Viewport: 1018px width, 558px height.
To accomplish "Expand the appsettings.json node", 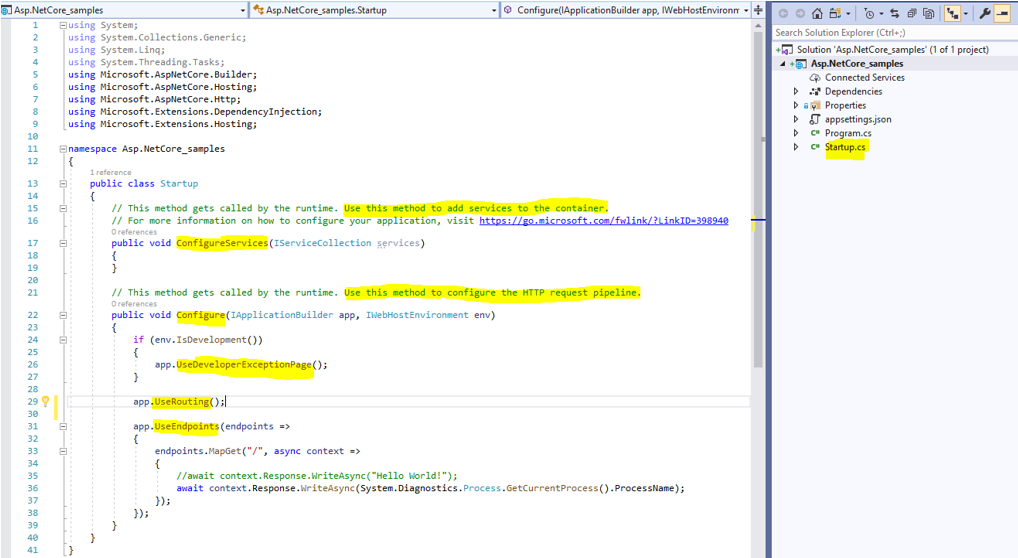I will [796, 120].
